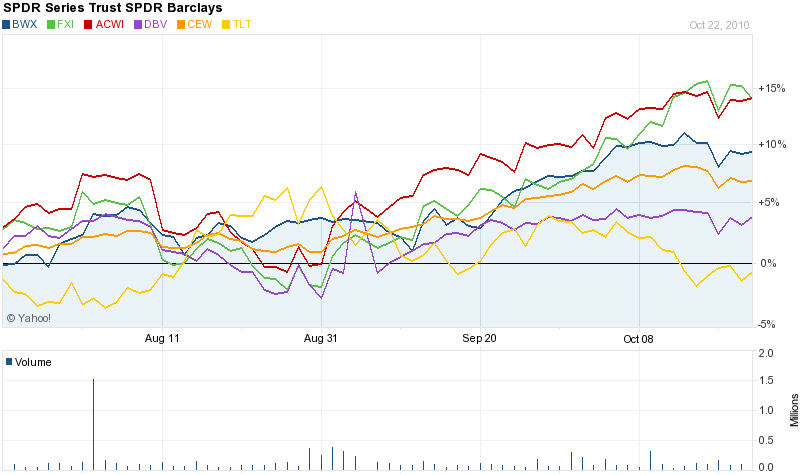The width and height of the screenshot is (800, 475).
Task: Click the CEW ticker label
Action: click(199, 24)
